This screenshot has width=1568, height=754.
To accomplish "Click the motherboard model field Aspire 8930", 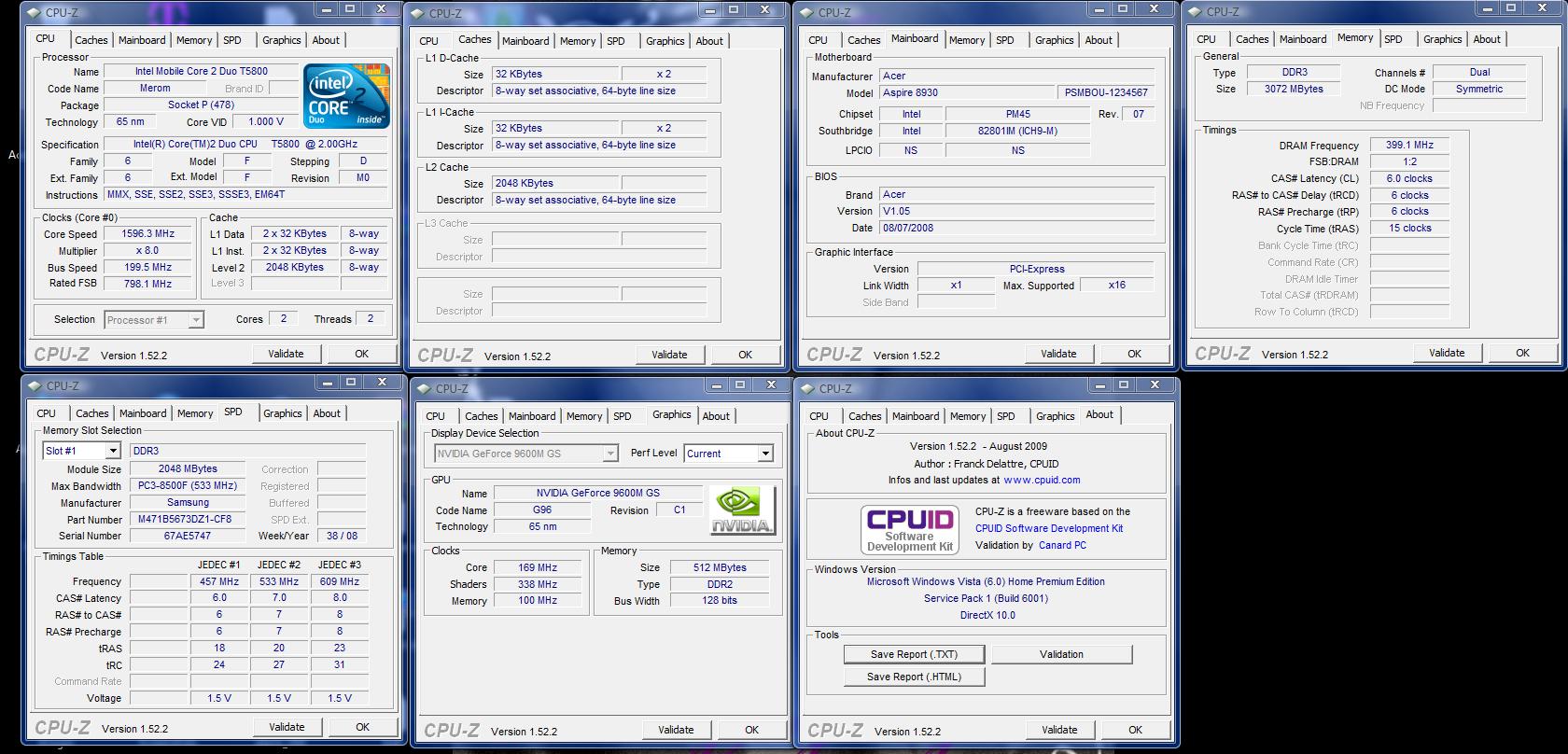I will [x=967, y=92].
